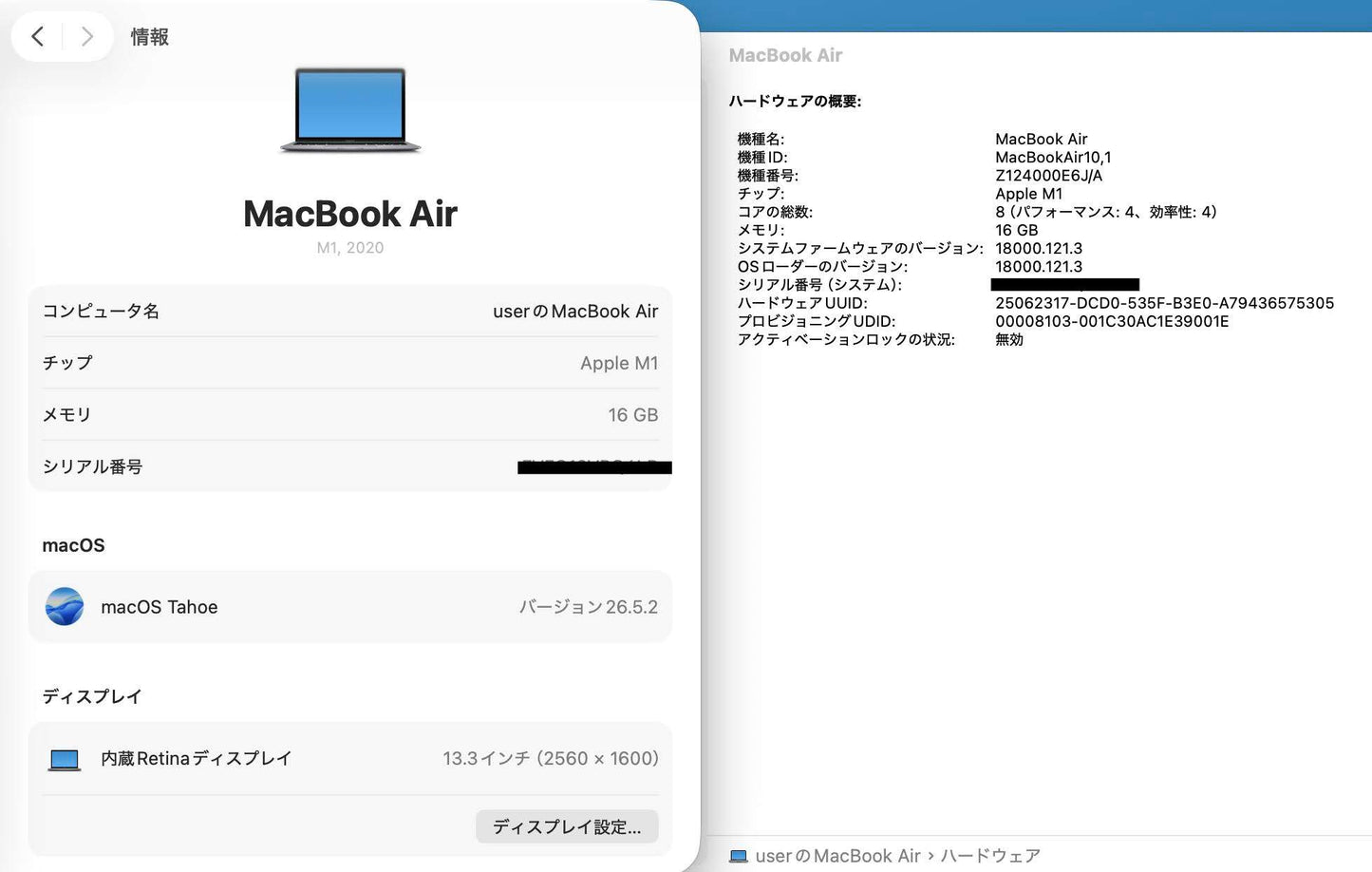Open ディスプレイ設定... button

[567, 826]
